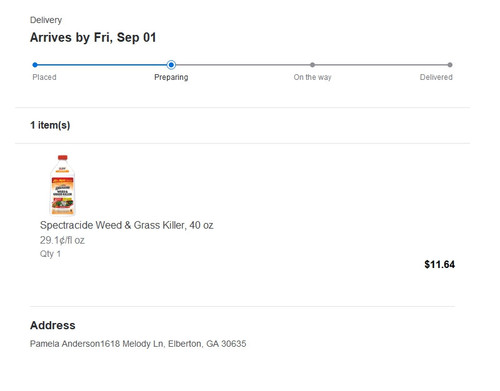
Task: Click the $11.64 item price
Action: 439,265
